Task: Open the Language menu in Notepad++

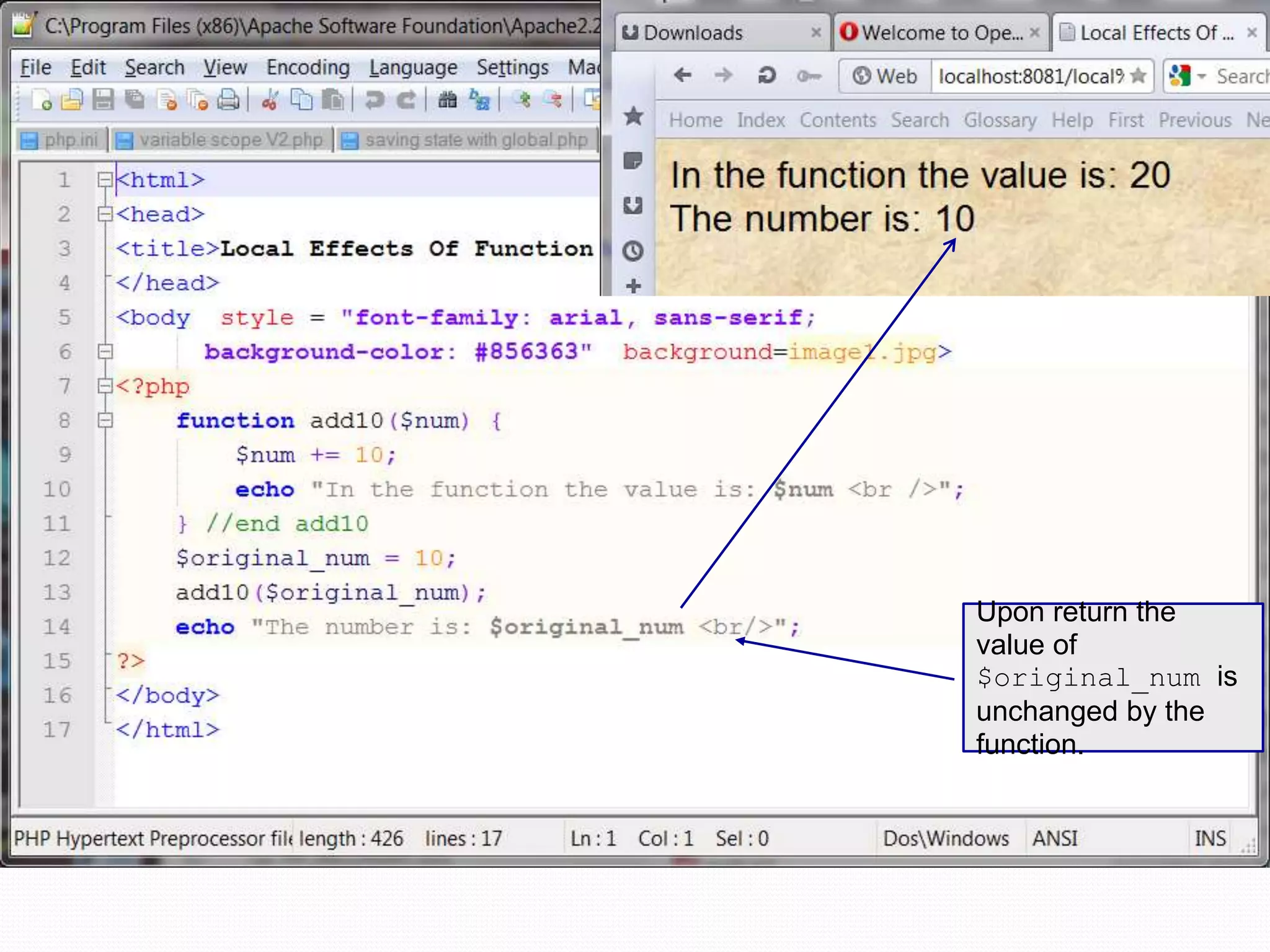Action: click(413, 67)
